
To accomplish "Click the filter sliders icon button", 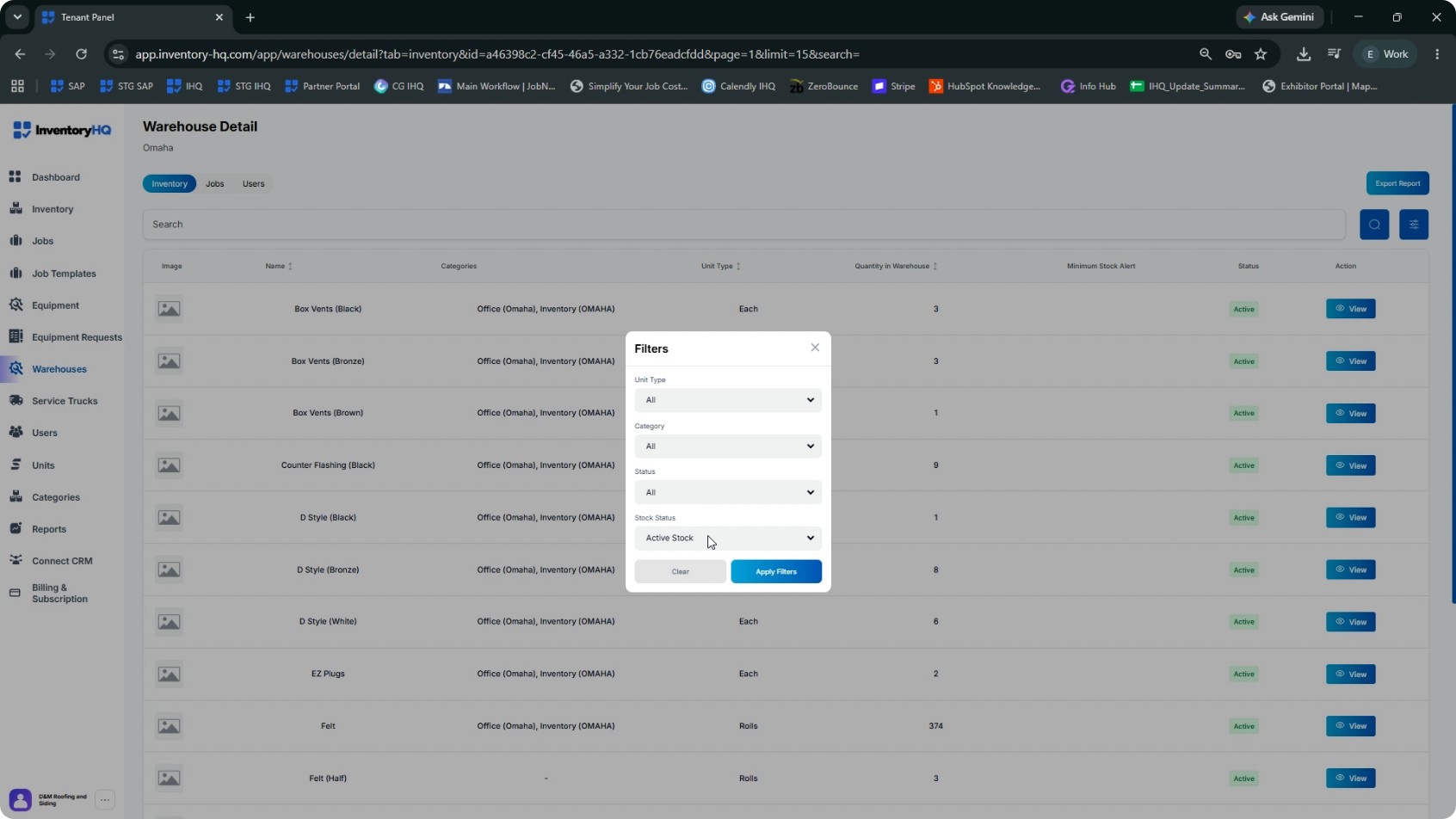I will pyautogui.click(x=1414, y=225).
